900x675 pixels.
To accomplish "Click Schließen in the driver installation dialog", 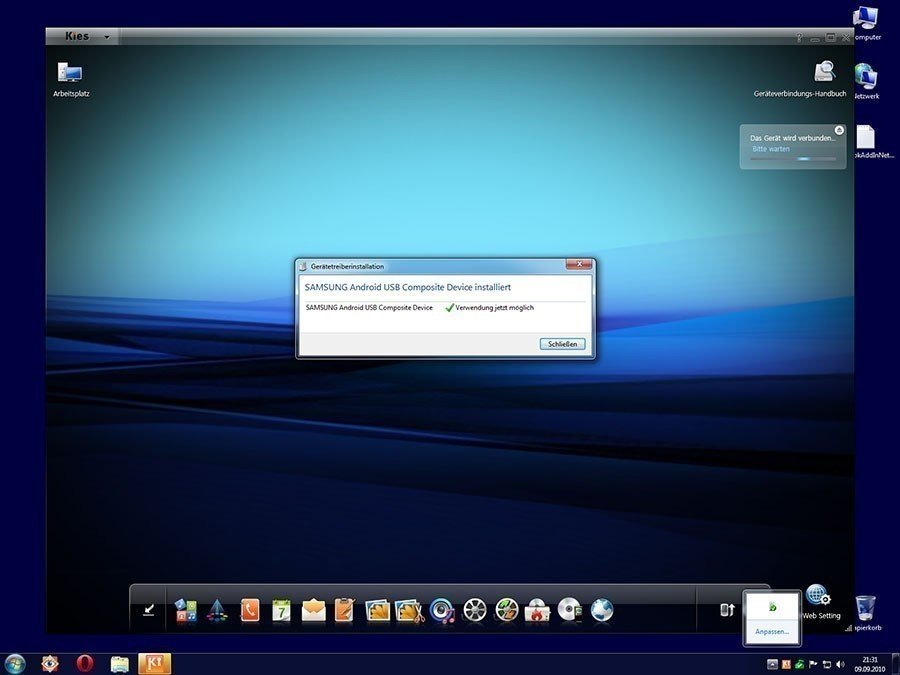I will 562,344.
